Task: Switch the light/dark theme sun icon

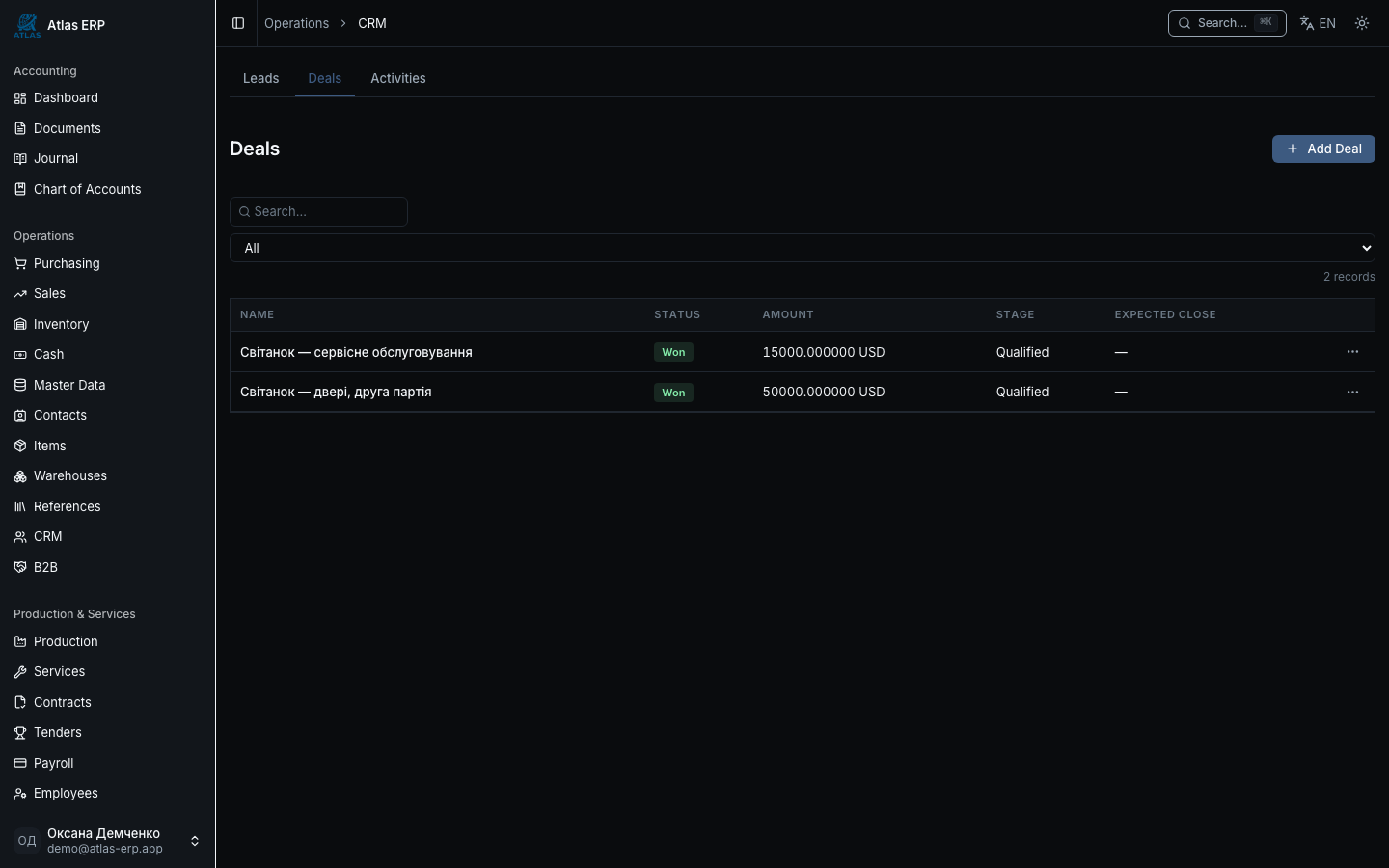Action: (x=1362, y=23)
